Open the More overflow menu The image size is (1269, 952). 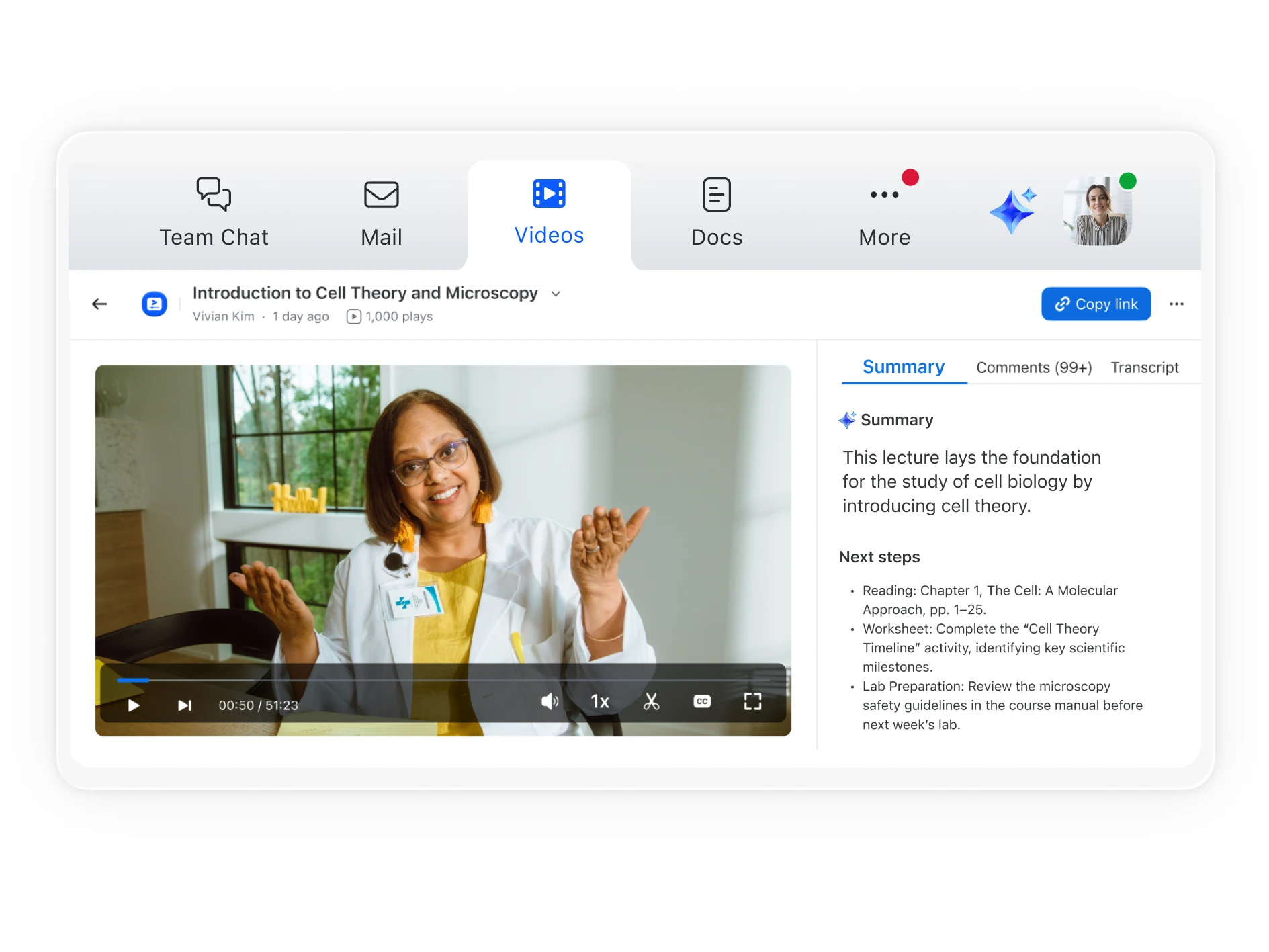pyautogui.click(x=884, y=212)
